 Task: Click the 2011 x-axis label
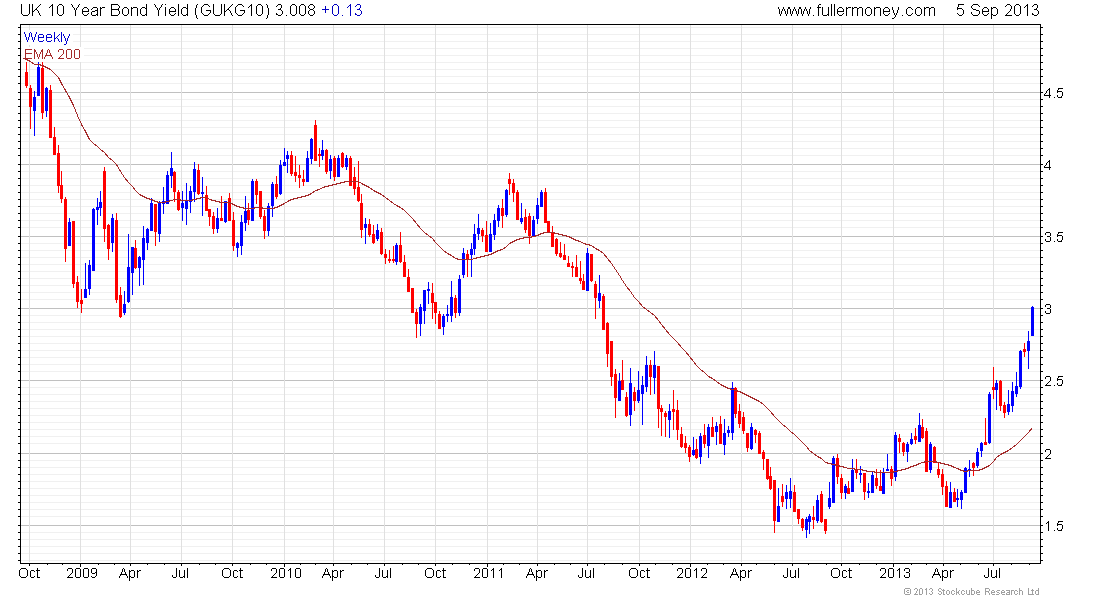(488, 573)
